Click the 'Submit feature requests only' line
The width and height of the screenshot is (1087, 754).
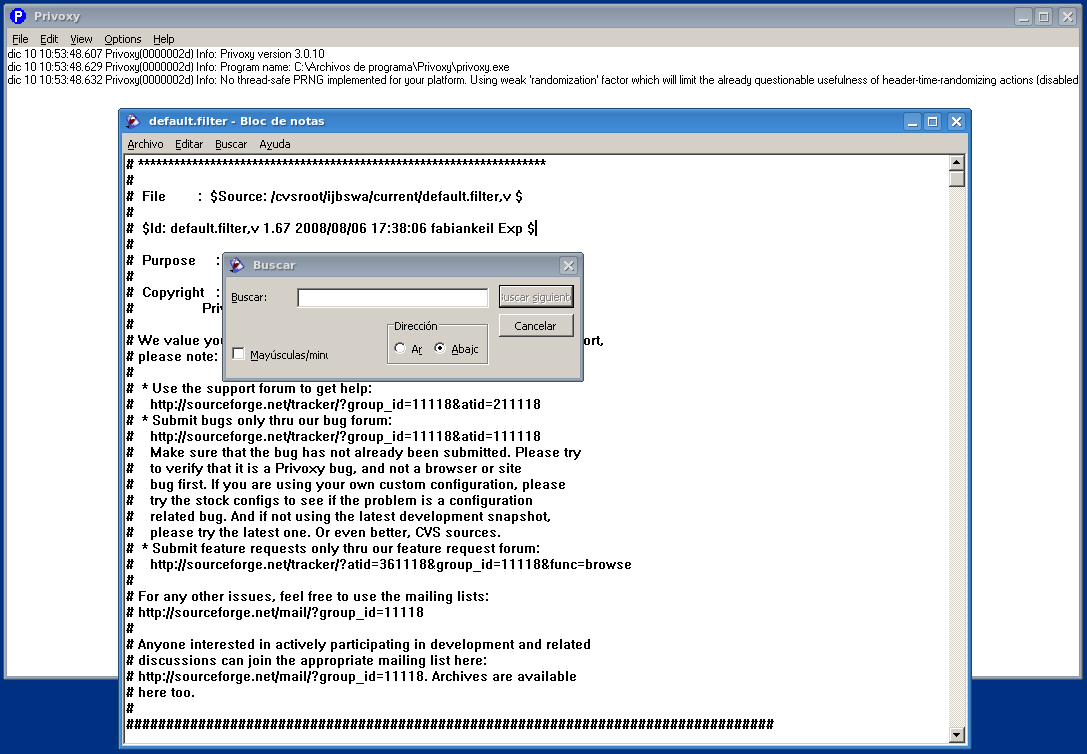pos(333,548)
